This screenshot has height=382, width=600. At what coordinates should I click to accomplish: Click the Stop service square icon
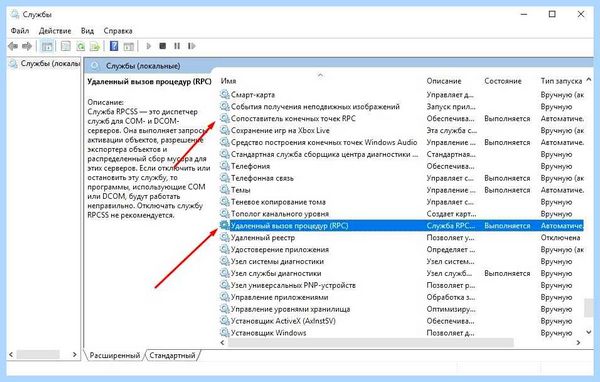click(163, 46)
